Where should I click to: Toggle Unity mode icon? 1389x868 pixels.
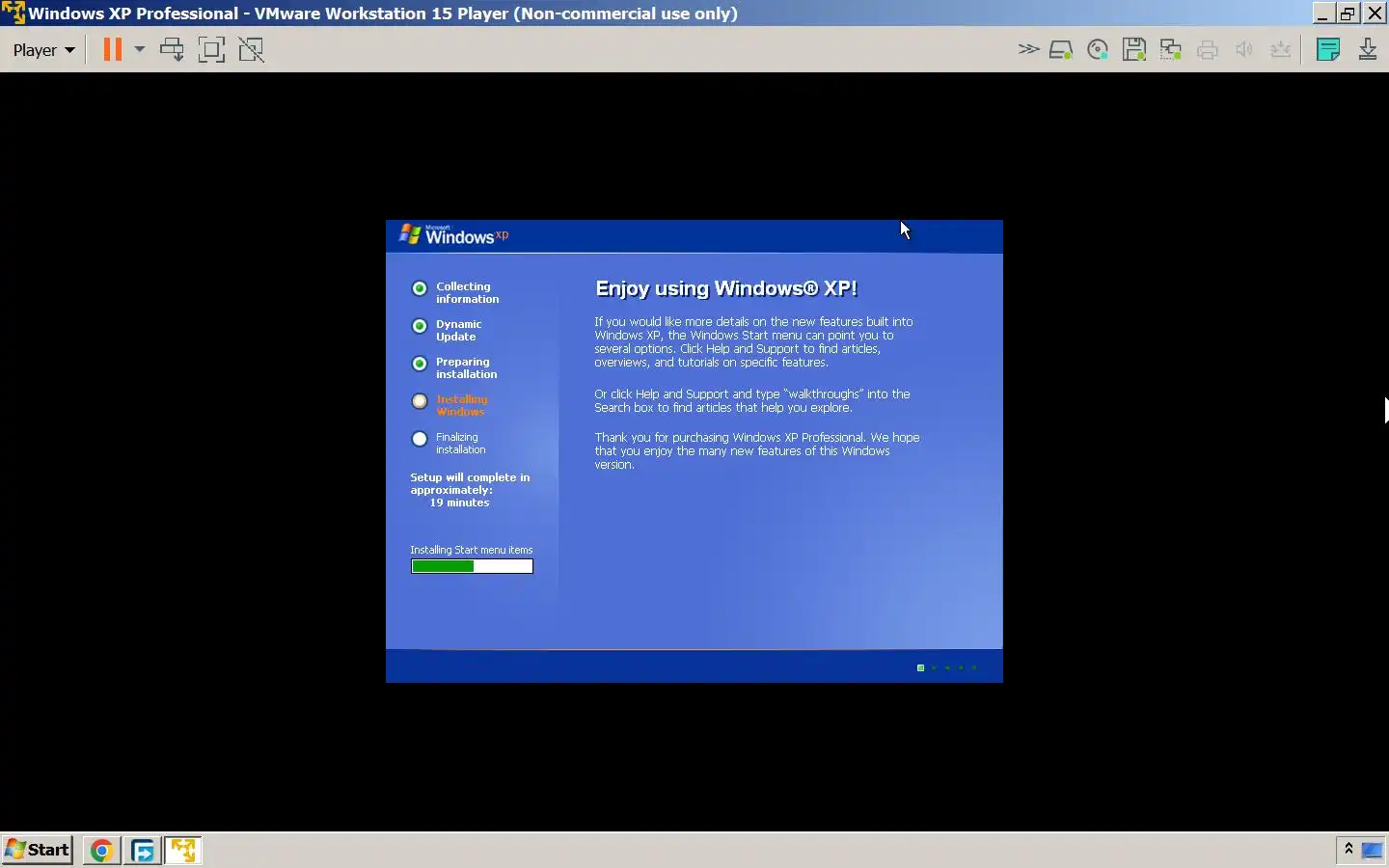click(251, 49)
